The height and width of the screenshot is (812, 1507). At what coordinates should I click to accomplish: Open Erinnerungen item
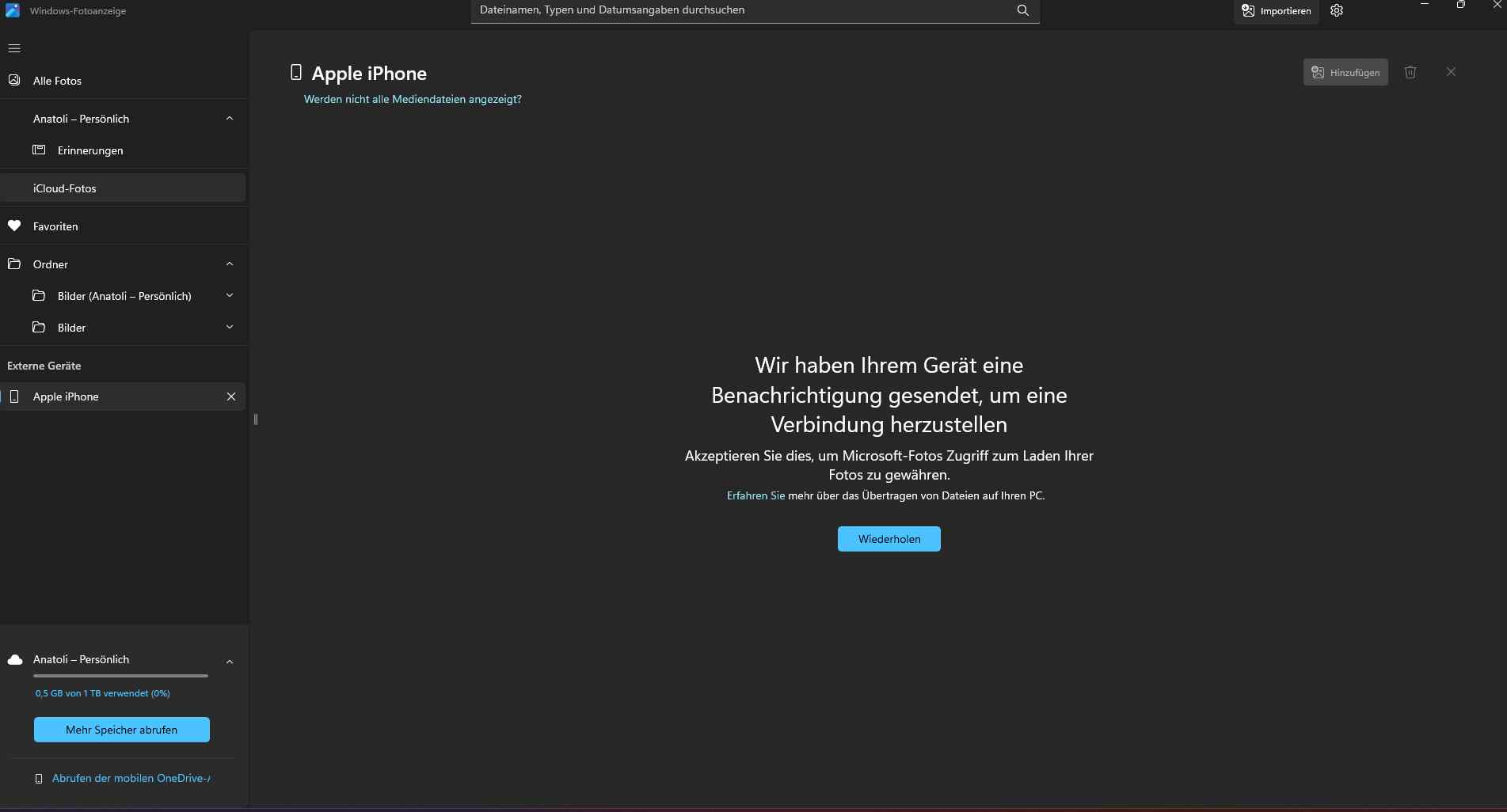coord(123,150)
